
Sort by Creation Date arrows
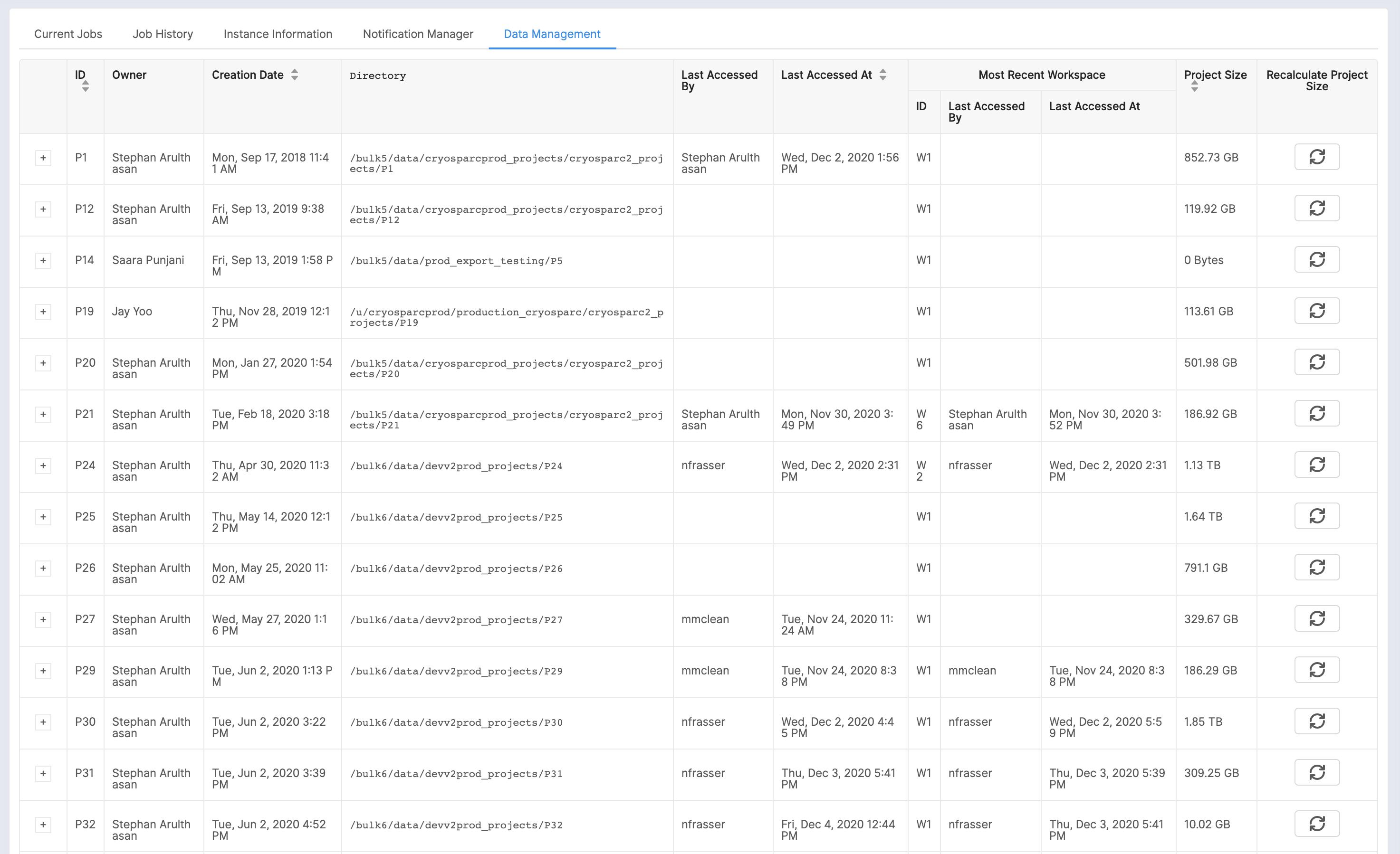point(294,75)
